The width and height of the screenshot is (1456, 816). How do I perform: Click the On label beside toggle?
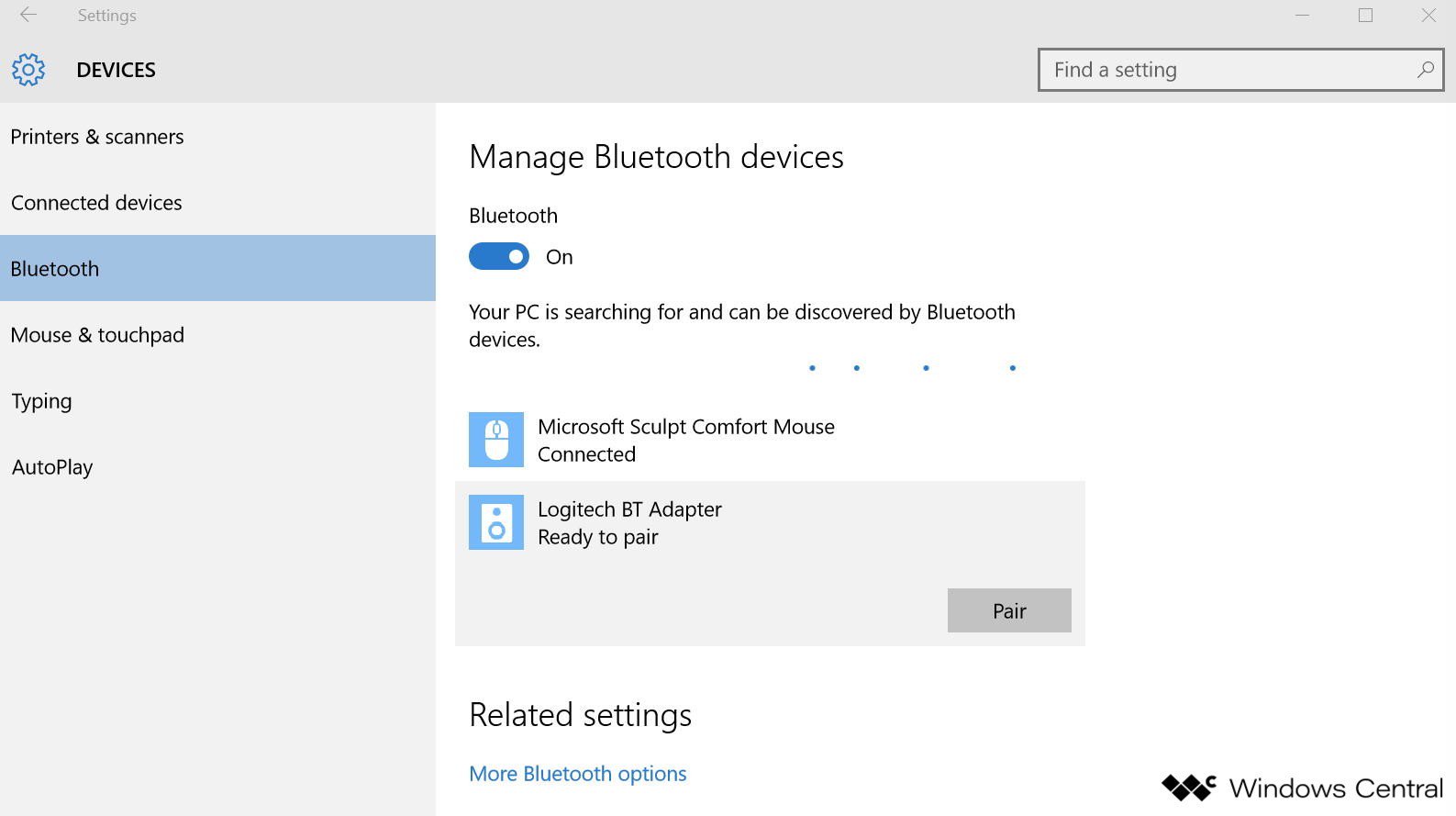tap(560, 257)
